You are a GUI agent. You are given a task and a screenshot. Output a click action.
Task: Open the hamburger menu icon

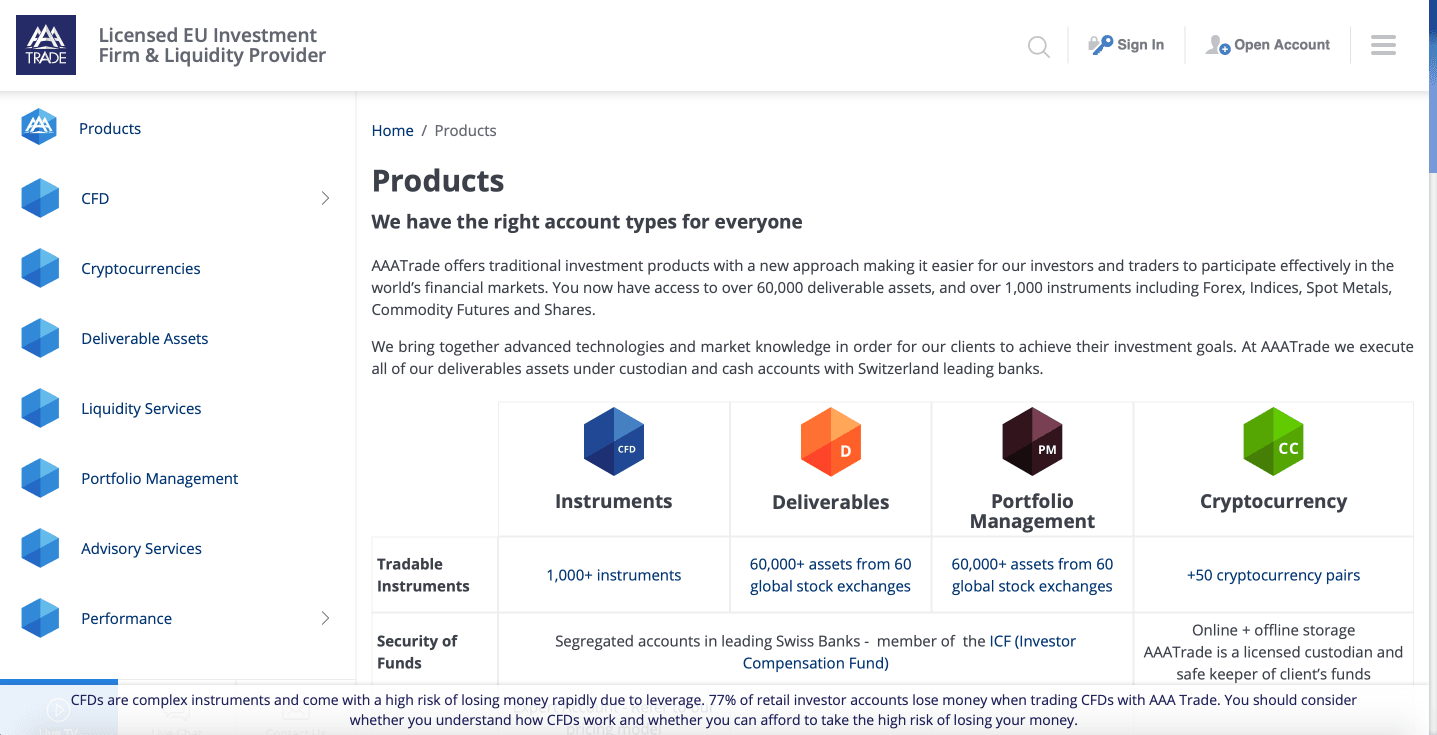click(x=1383, y=45)
